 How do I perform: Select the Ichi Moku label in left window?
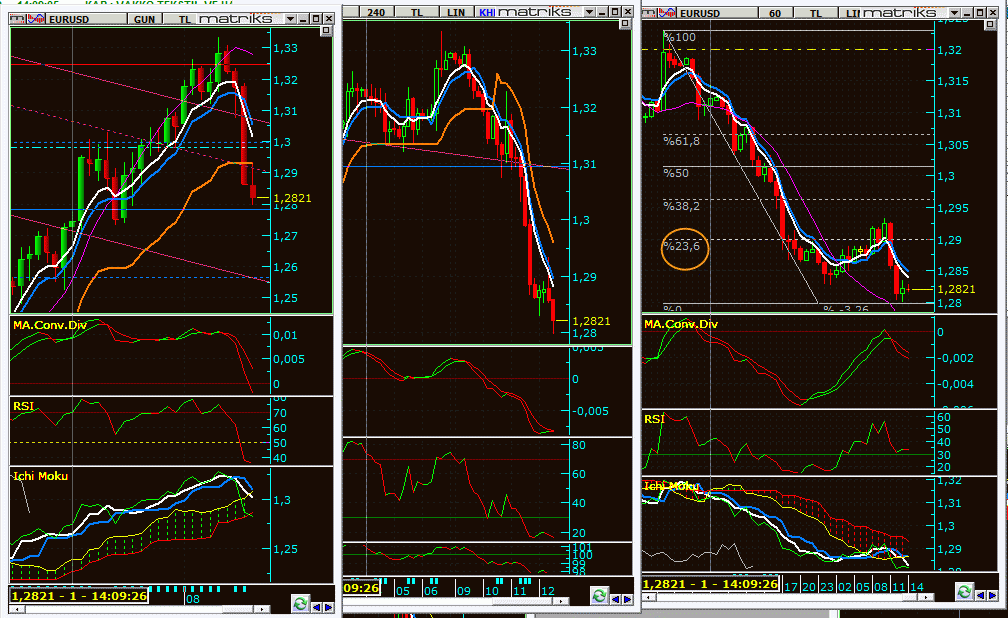(x=40, y=476)
